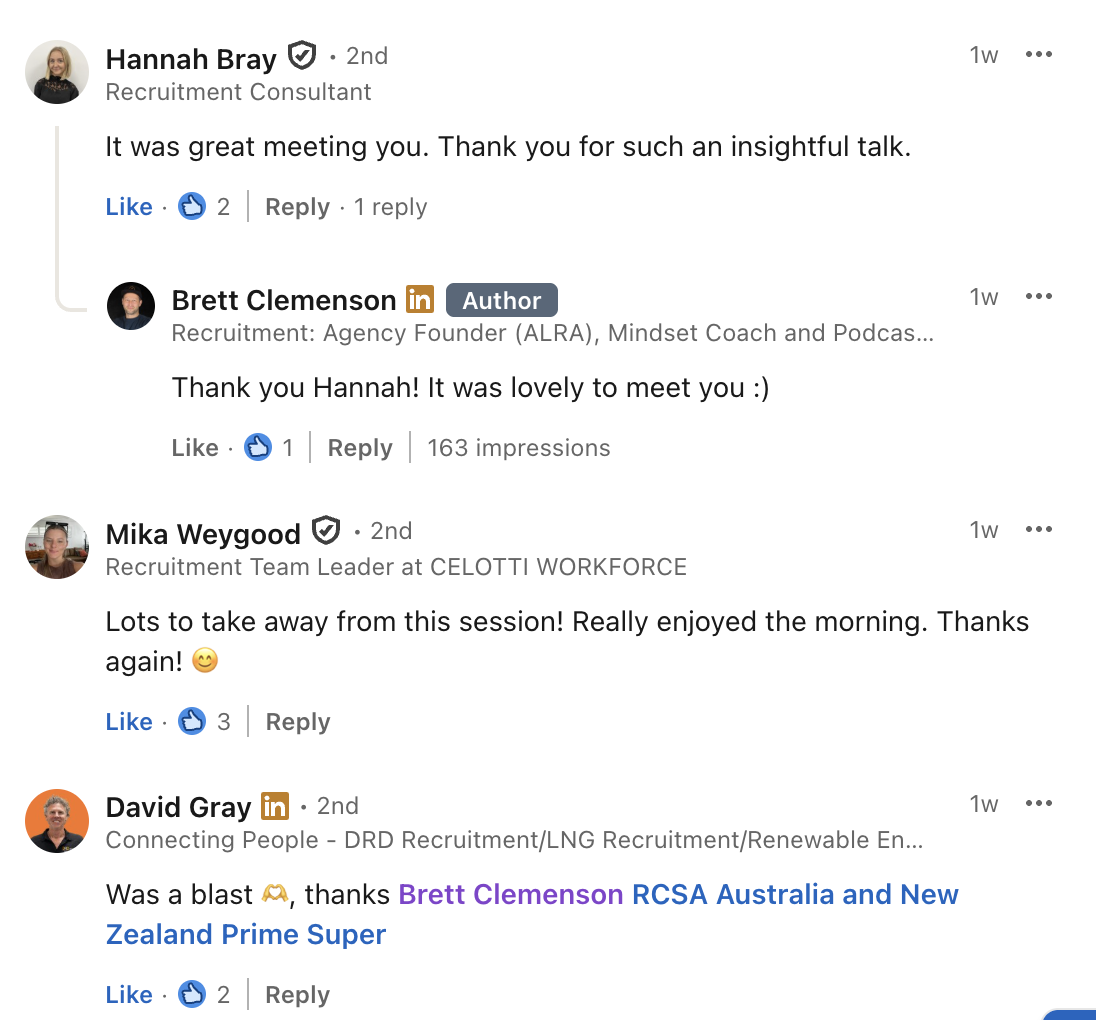Open more options on Hannah Bray's comment
The image size is (1096, 1020).
pyautogui.click(x=1039, y=55)
